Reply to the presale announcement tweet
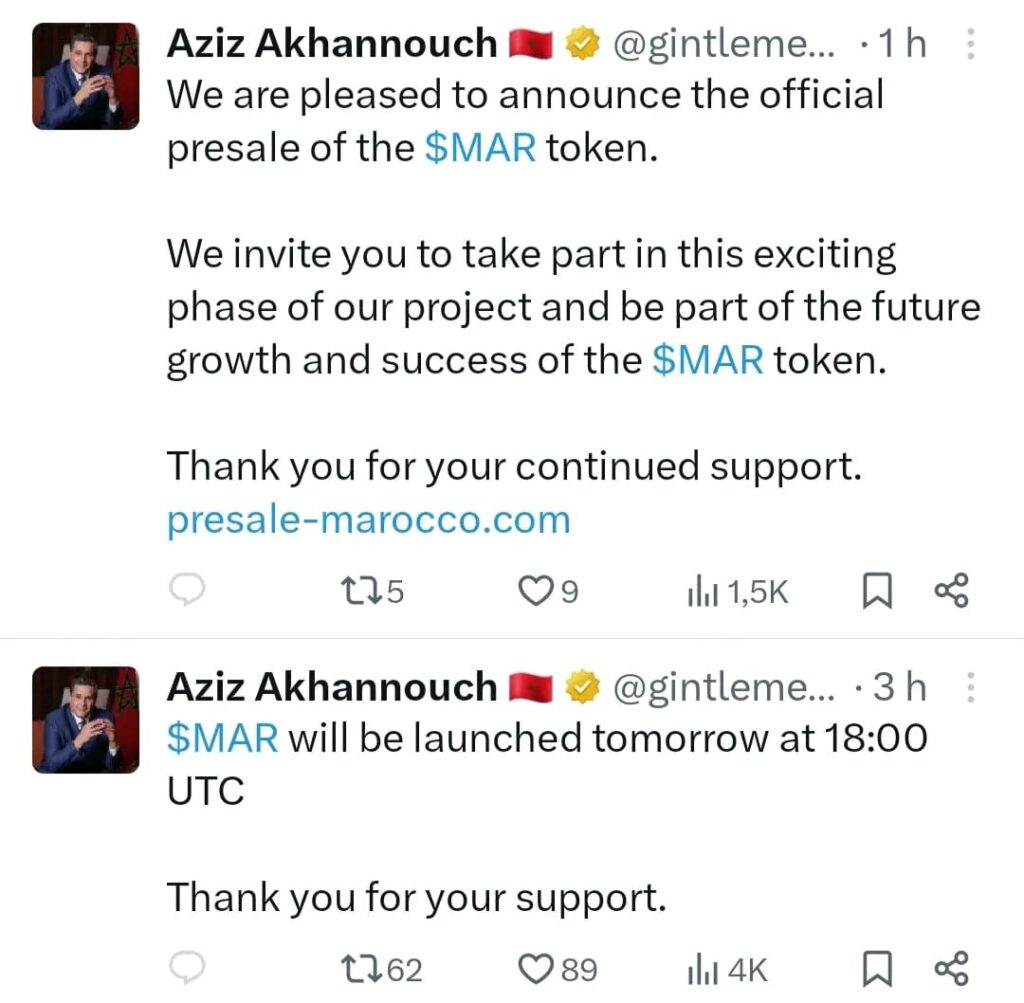 (186, 592)
